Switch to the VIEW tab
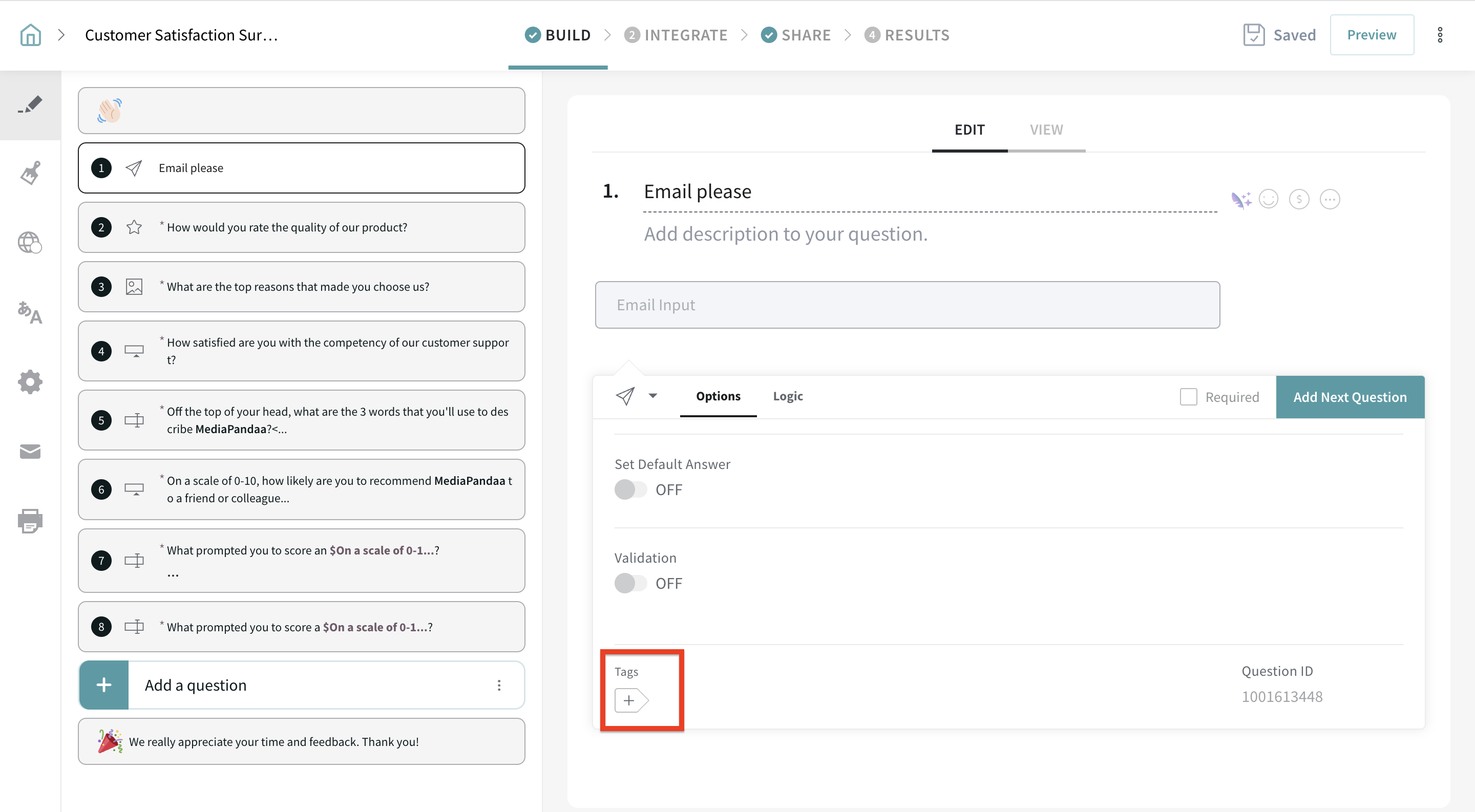 [1046, 130]
